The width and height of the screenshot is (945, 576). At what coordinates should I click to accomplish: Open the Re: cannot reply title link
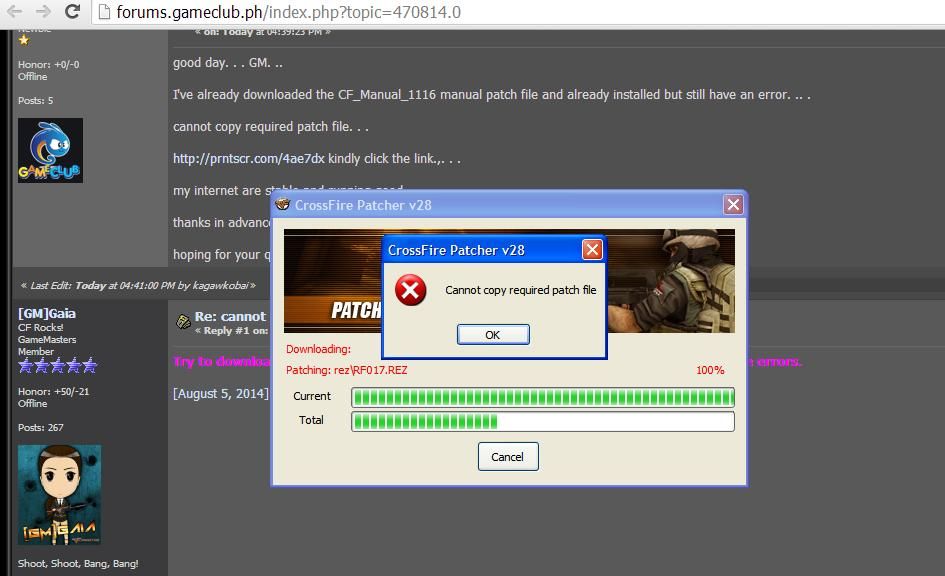click(x=230, y=316)
